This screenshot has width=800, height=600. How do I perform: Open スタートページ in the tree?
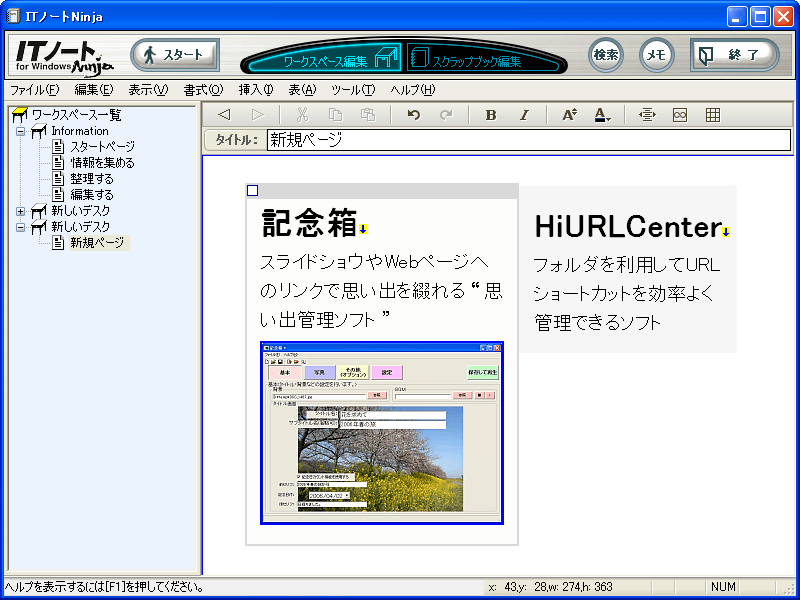pos(103,147)
